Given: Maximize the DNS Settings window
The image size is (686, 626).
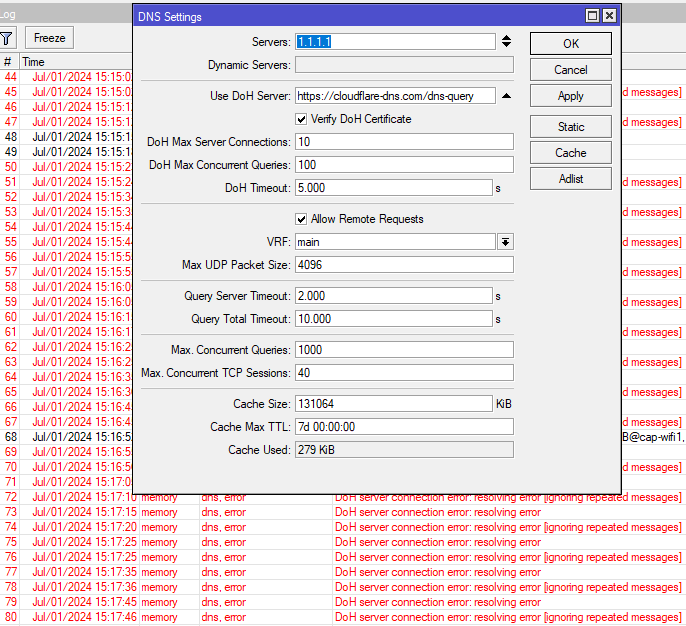Looking at the screenshot, I should (592, 16).
